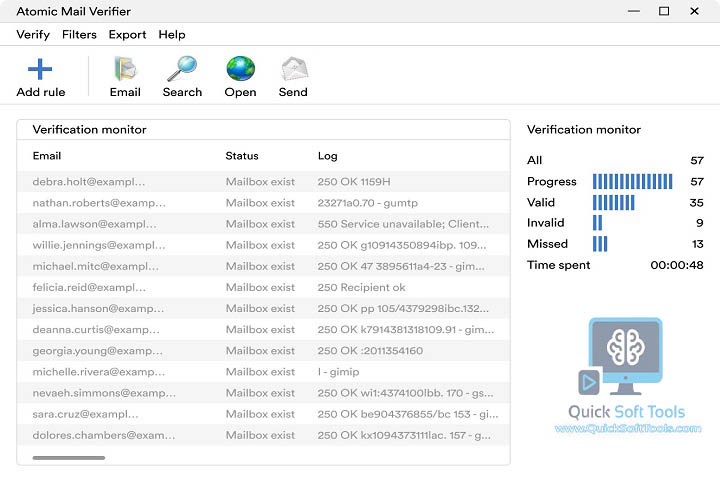Viewport: 720px width, 480px height.
Task: Select the michael.mitc@exampl... row
Action: point(264,266)
